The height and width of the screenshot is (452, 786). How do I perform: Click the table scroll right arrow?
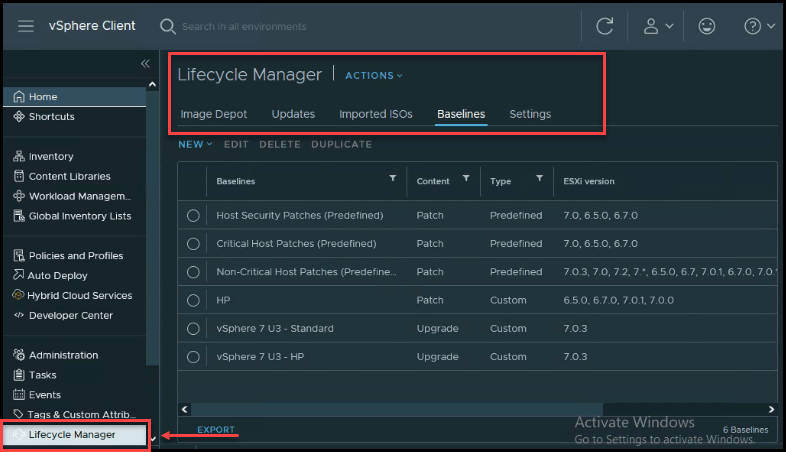pyautogui.click(x=771, y=409)
